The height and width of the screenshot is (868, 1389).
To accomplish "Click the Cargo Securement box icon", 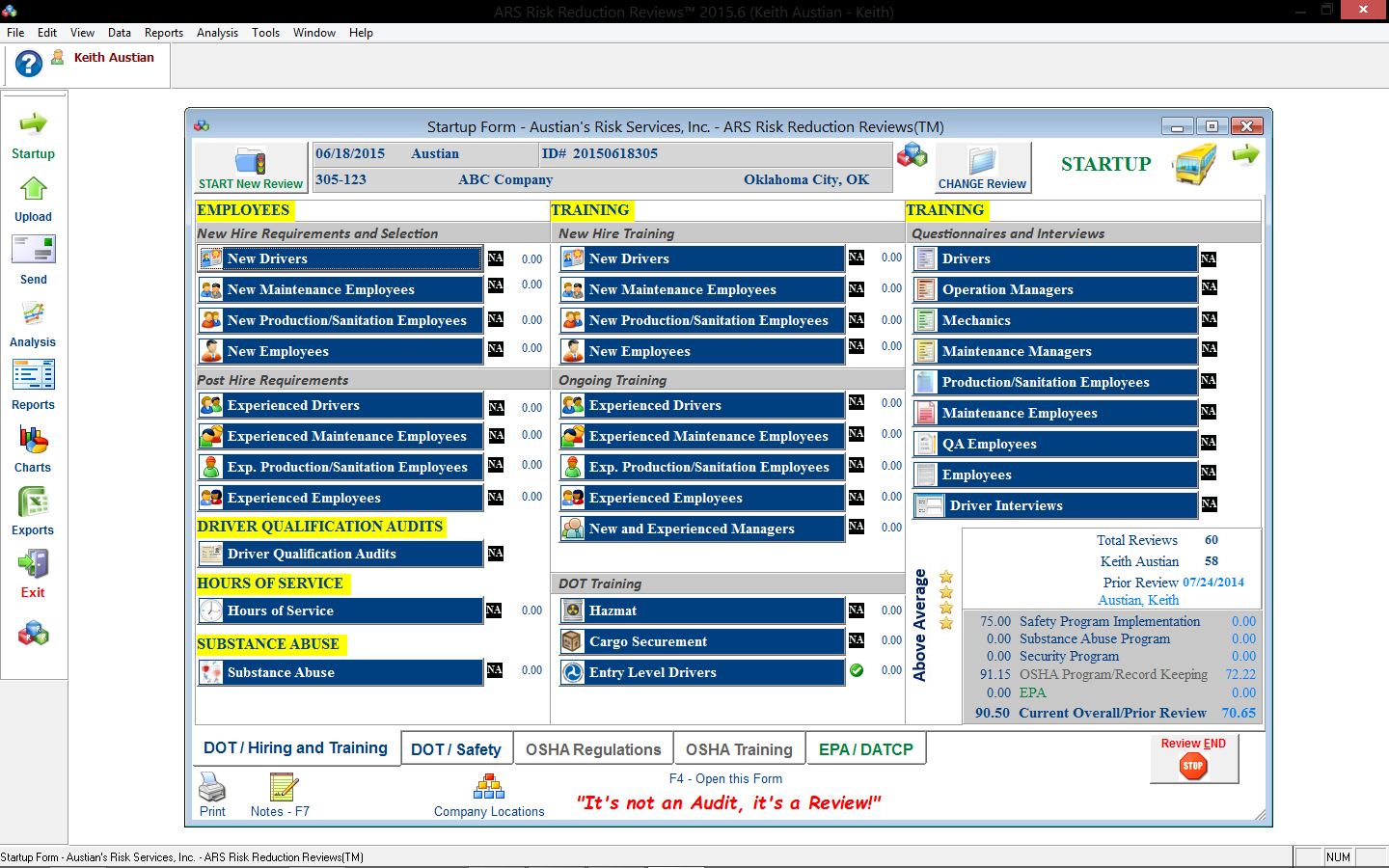I will pyautogui.click(x=573, y=641).
